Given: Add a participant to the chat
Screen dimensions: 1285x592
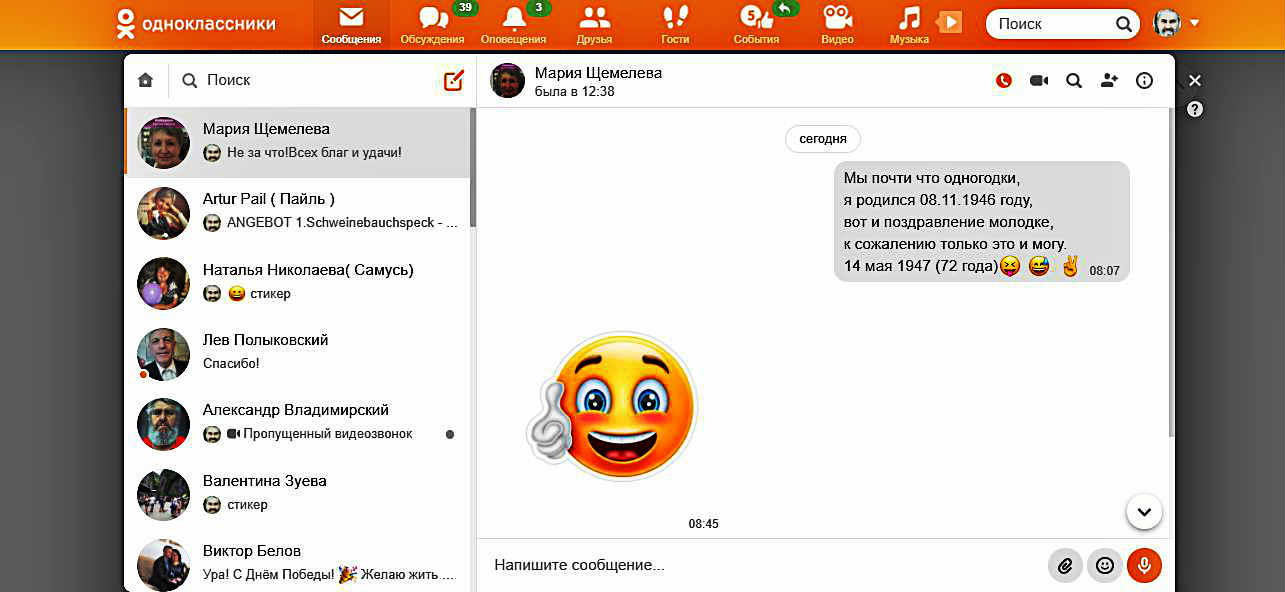Looking at the screenshot, I should click(x=1109, y=81).
